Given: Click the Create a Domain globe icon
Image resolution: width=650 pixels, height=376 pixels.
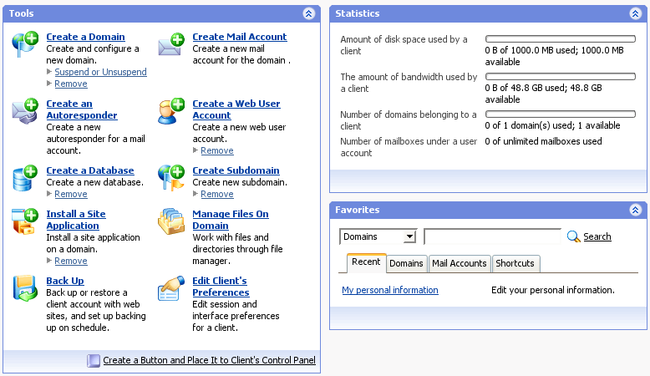Looking at the screenshot, I should click(x=25, y=44).
